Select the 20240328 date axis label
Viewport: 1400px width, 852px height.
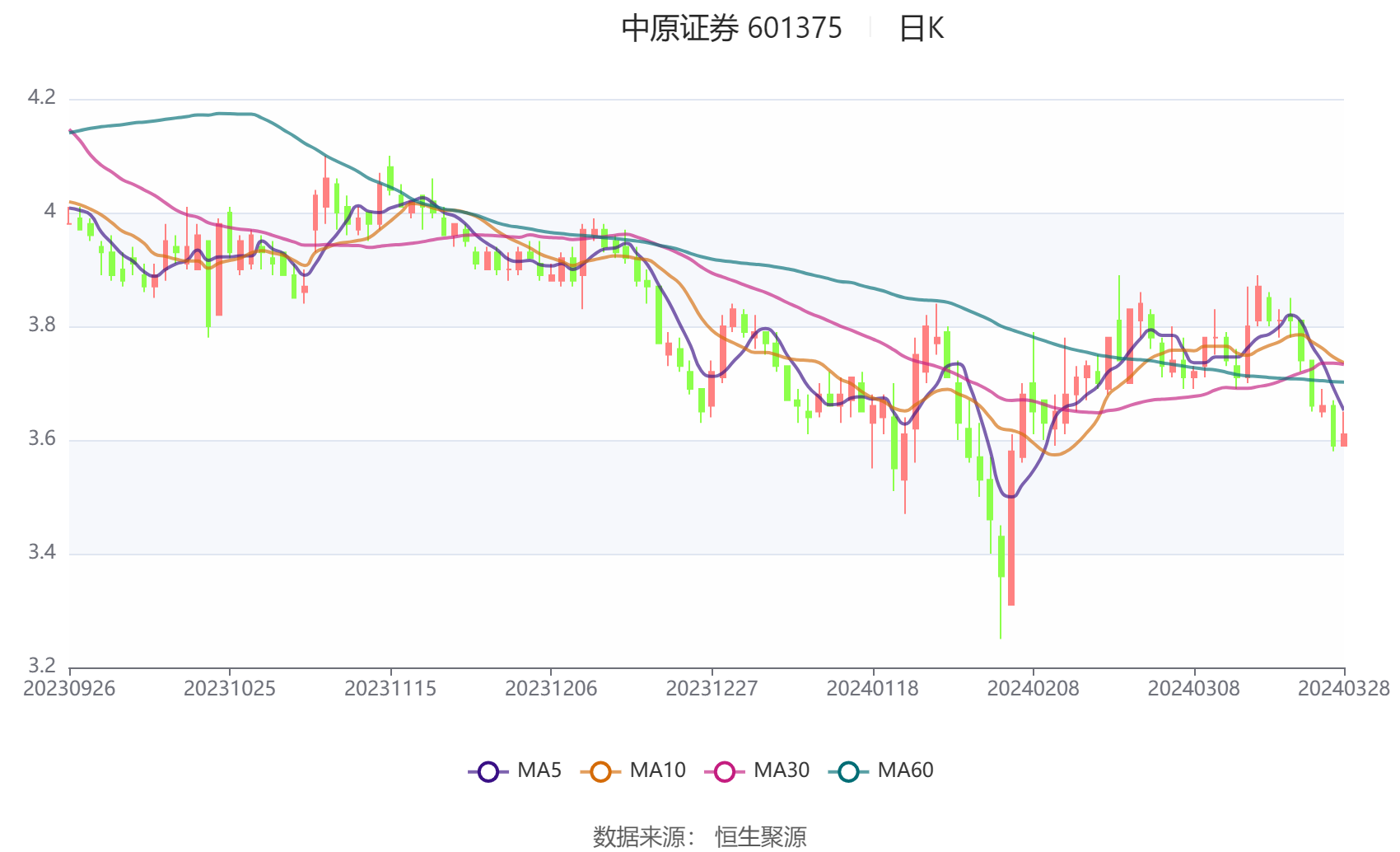[1344, 689]
